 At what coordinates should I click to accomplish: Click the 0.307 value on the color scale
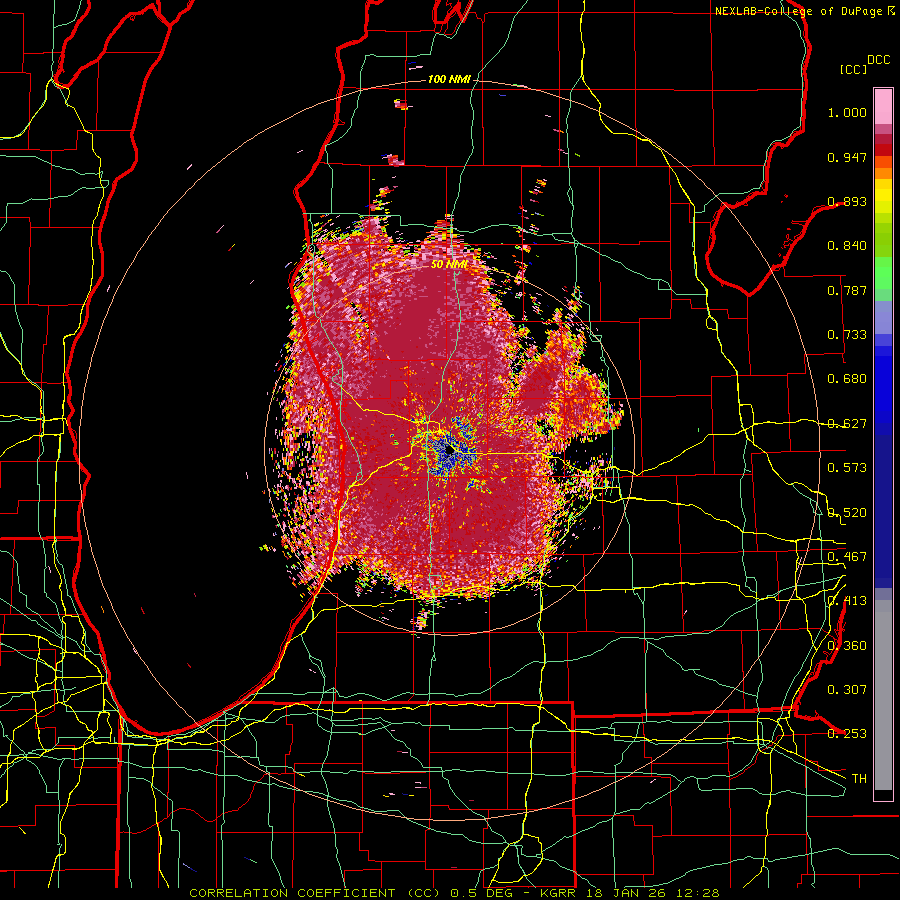(x=847, y=690)
